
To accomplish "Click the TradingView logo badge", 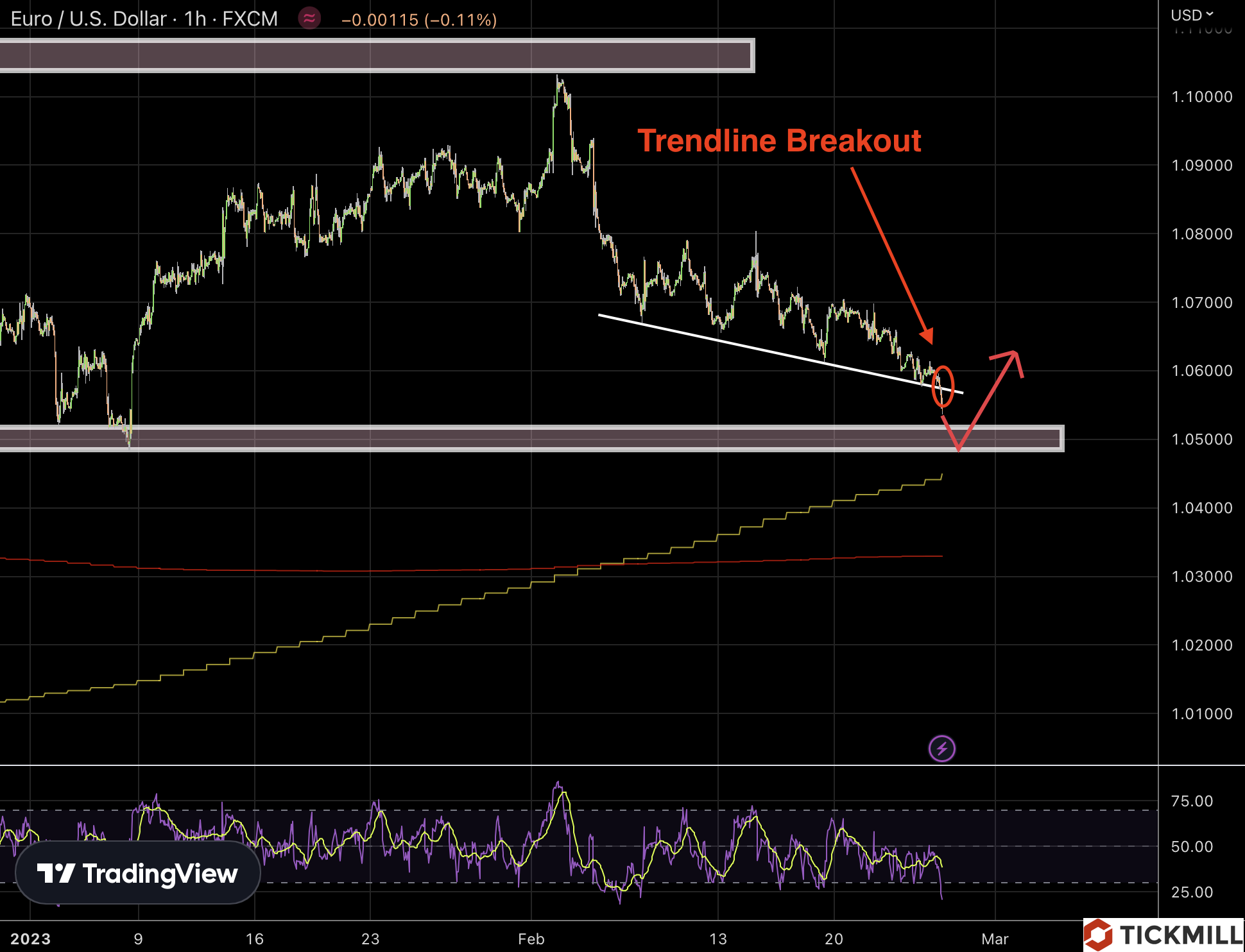I will pos(137,873).
